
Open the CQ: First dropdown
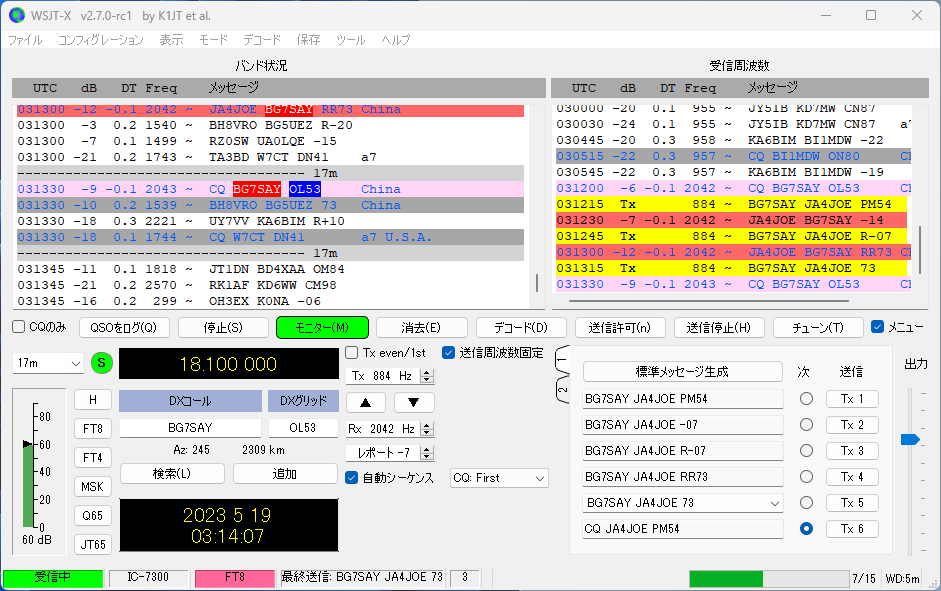click(x=499, y=478)
